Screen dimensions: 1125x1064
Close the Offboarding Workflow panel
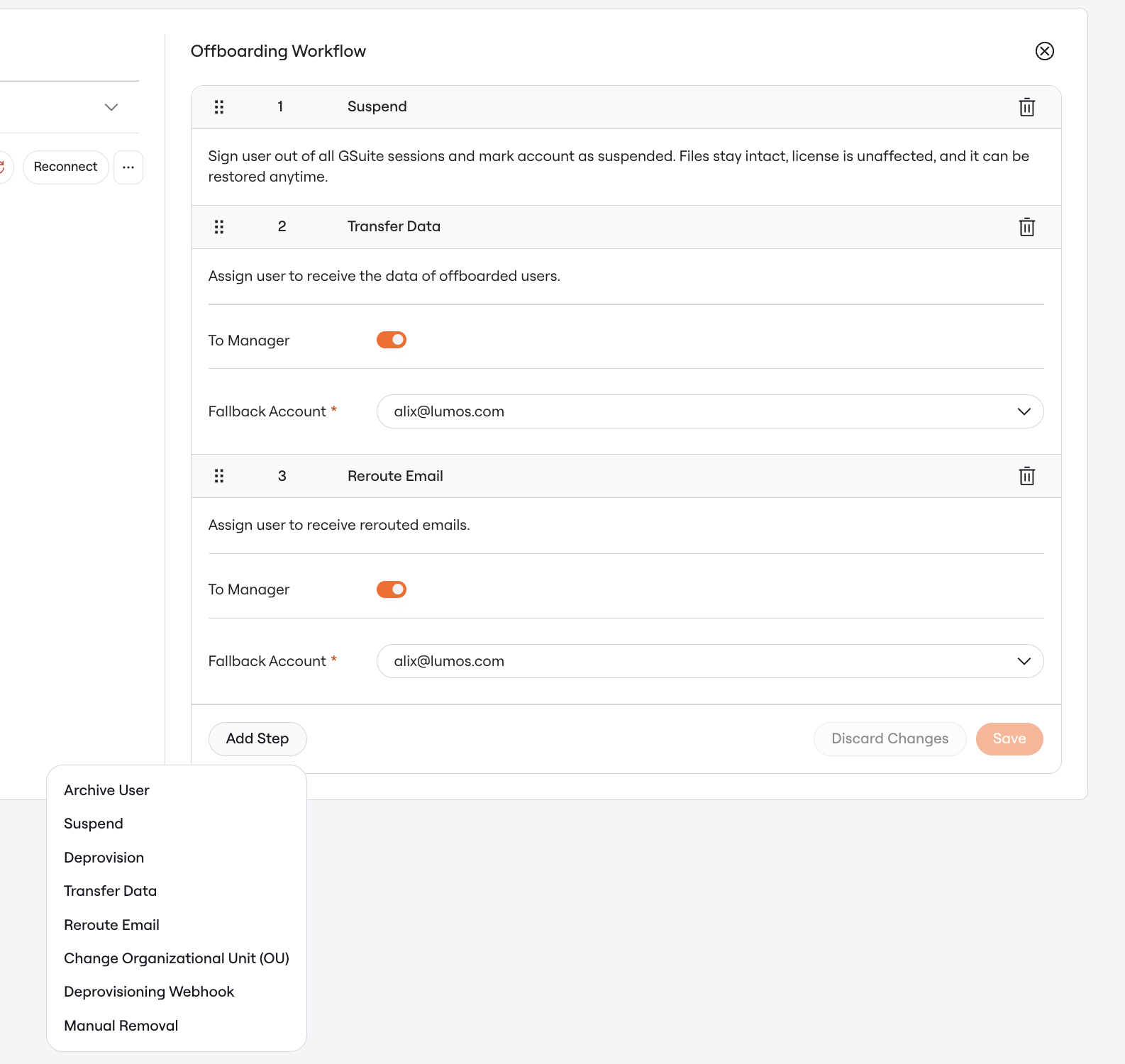coord(1044,51)
